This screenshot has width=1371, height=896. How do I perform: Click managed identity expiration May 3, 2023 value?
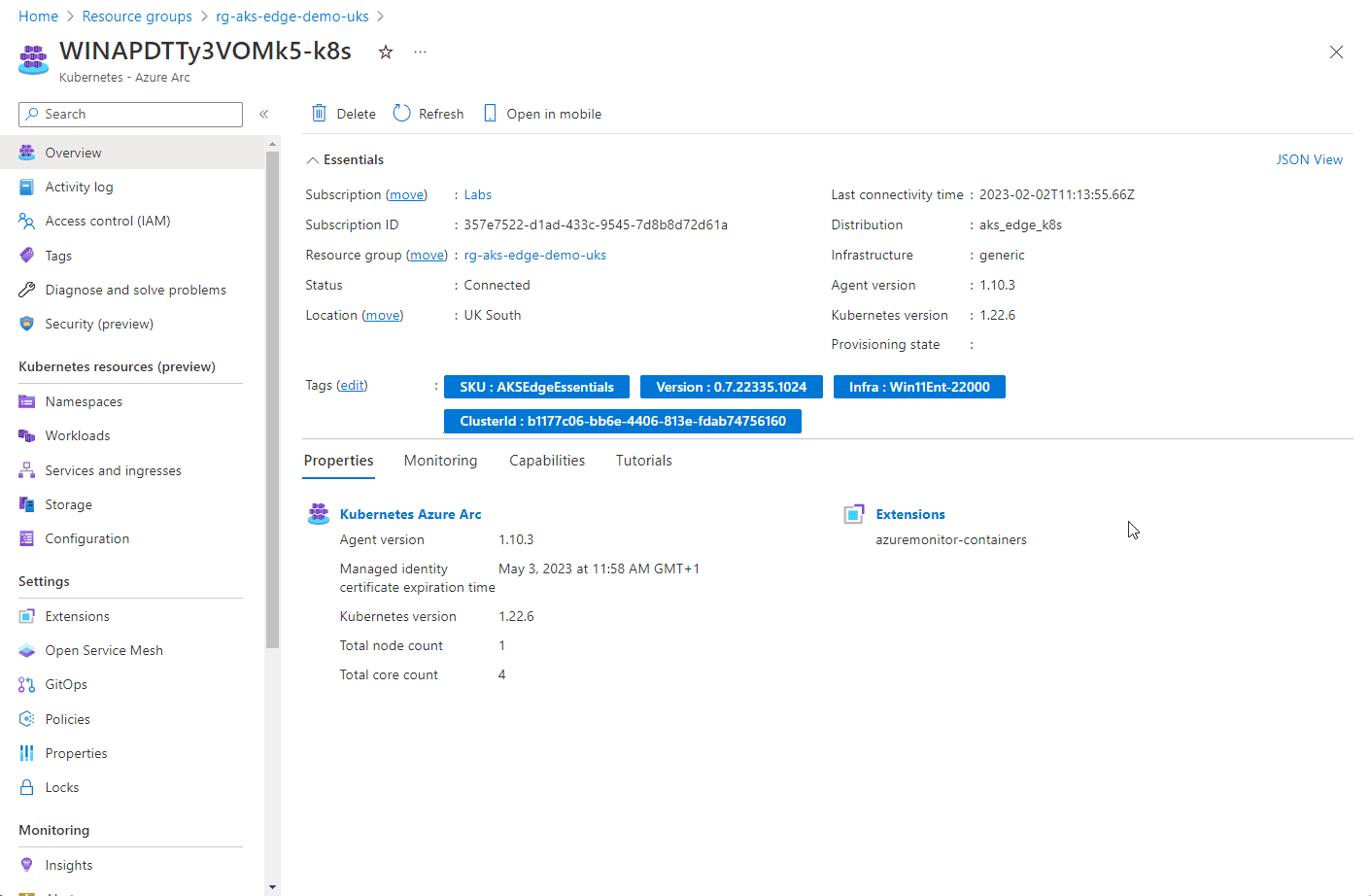(x=599, y=569)
